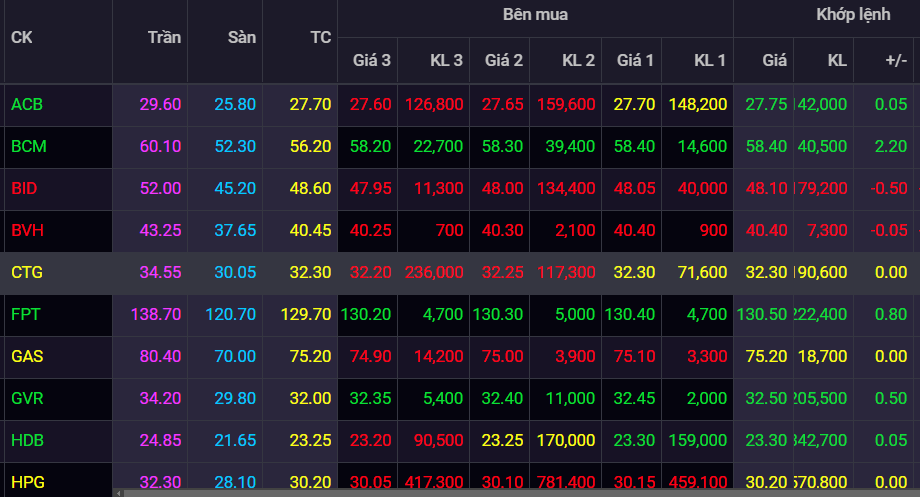Image resolution: width=920 pixels, height=497 pixels.
Task: Click the BID stock symbol
Action: coord(24,188)
